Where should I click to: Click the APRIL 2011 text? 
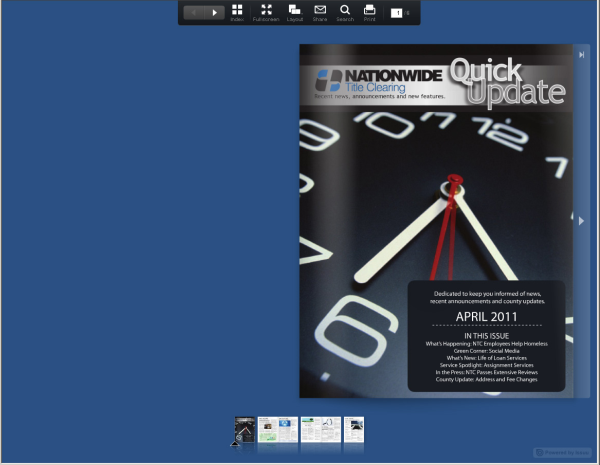486,317
